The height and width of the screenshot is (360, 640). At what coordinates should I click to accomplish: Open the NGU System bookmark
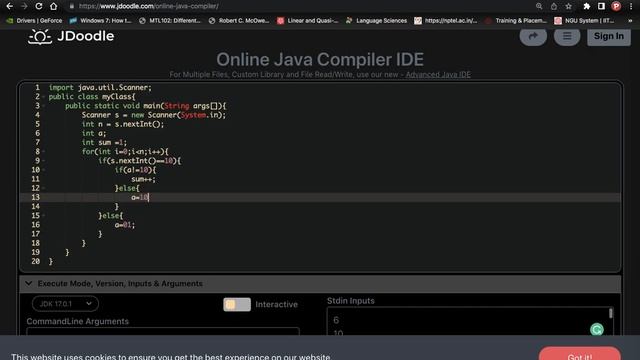(x=584, y=20)
